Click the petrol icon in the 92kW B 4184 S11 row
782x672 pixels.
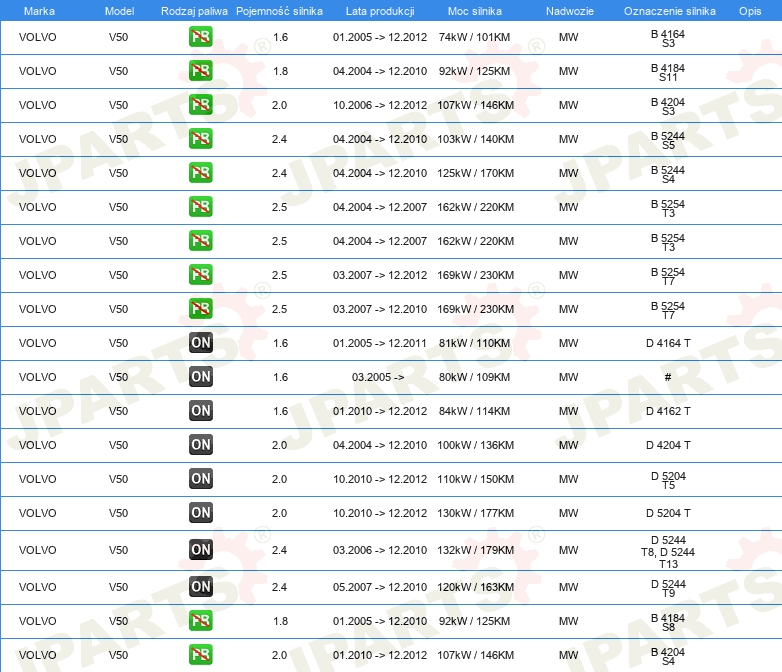click(x=200, y=71)
